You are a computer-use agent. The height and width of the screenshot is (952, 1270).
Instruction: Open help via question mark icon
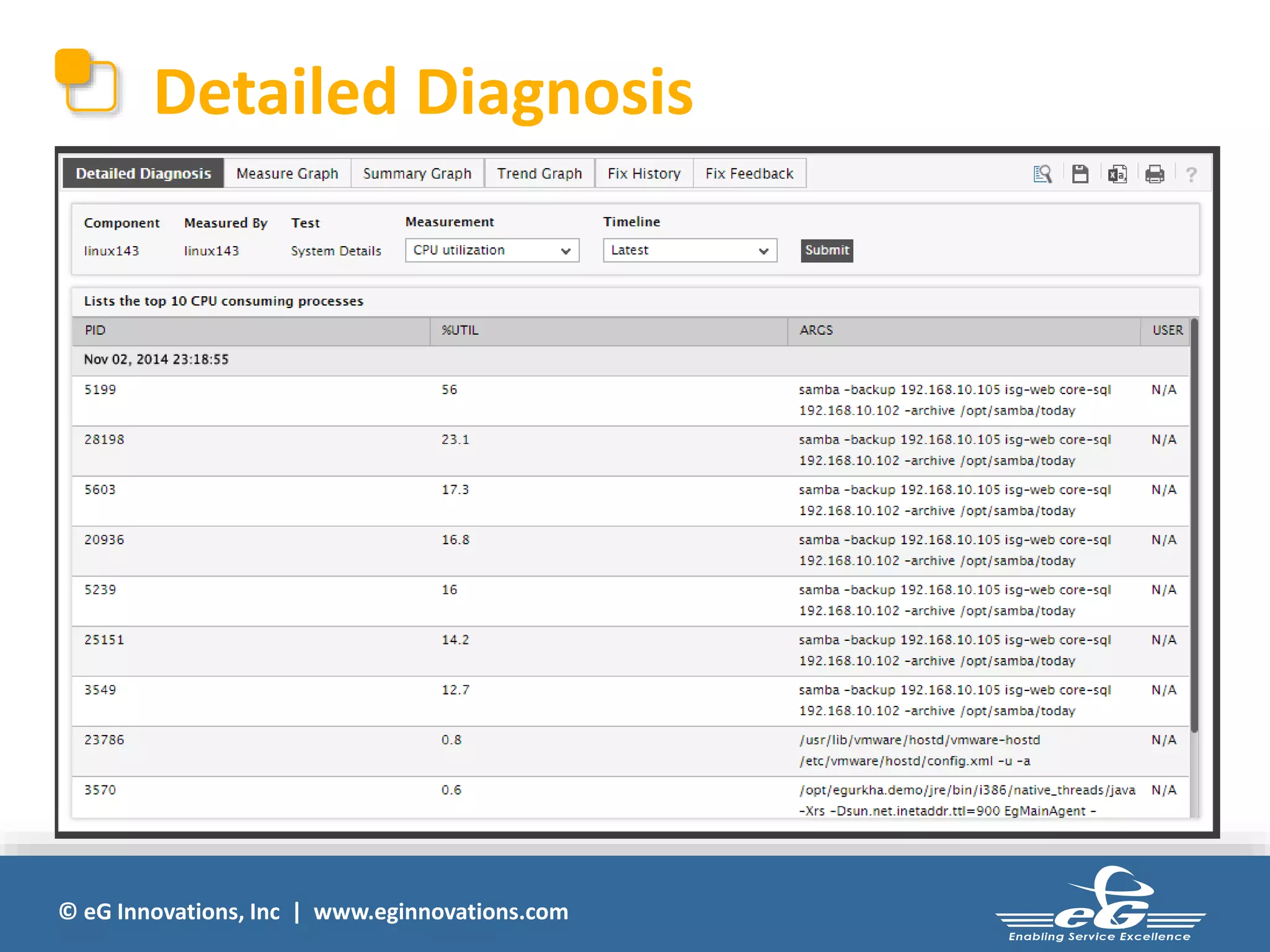(1191, 174)
